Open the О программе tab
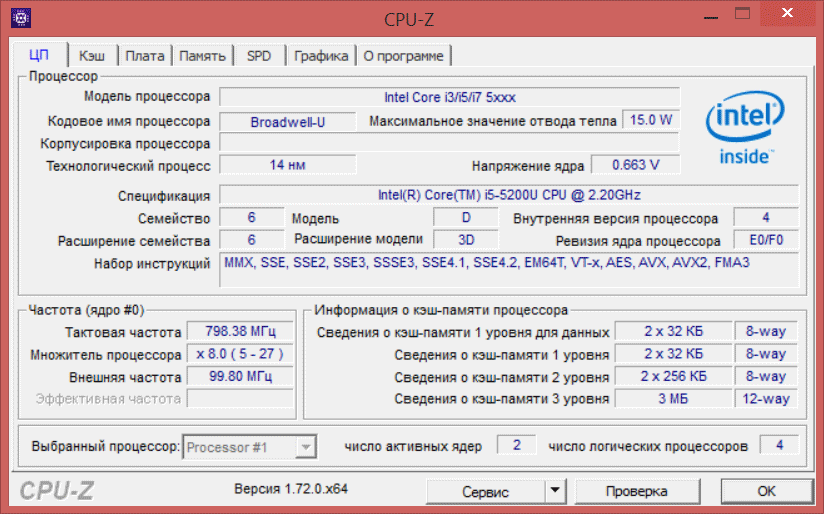Viewport: 824px width, 514px height. pyautogui.click(x=404, y=56)
